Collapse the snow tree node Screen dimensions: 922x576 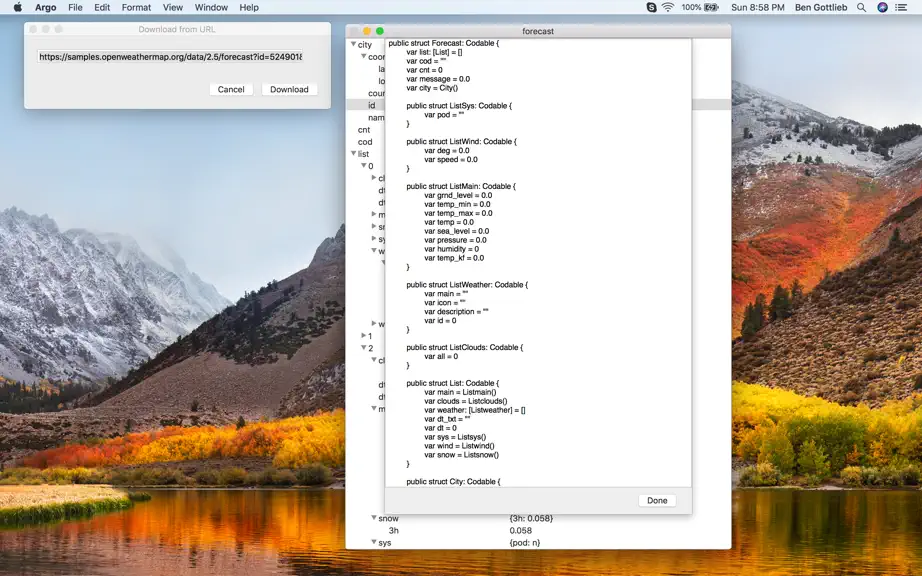click(373, 518)
